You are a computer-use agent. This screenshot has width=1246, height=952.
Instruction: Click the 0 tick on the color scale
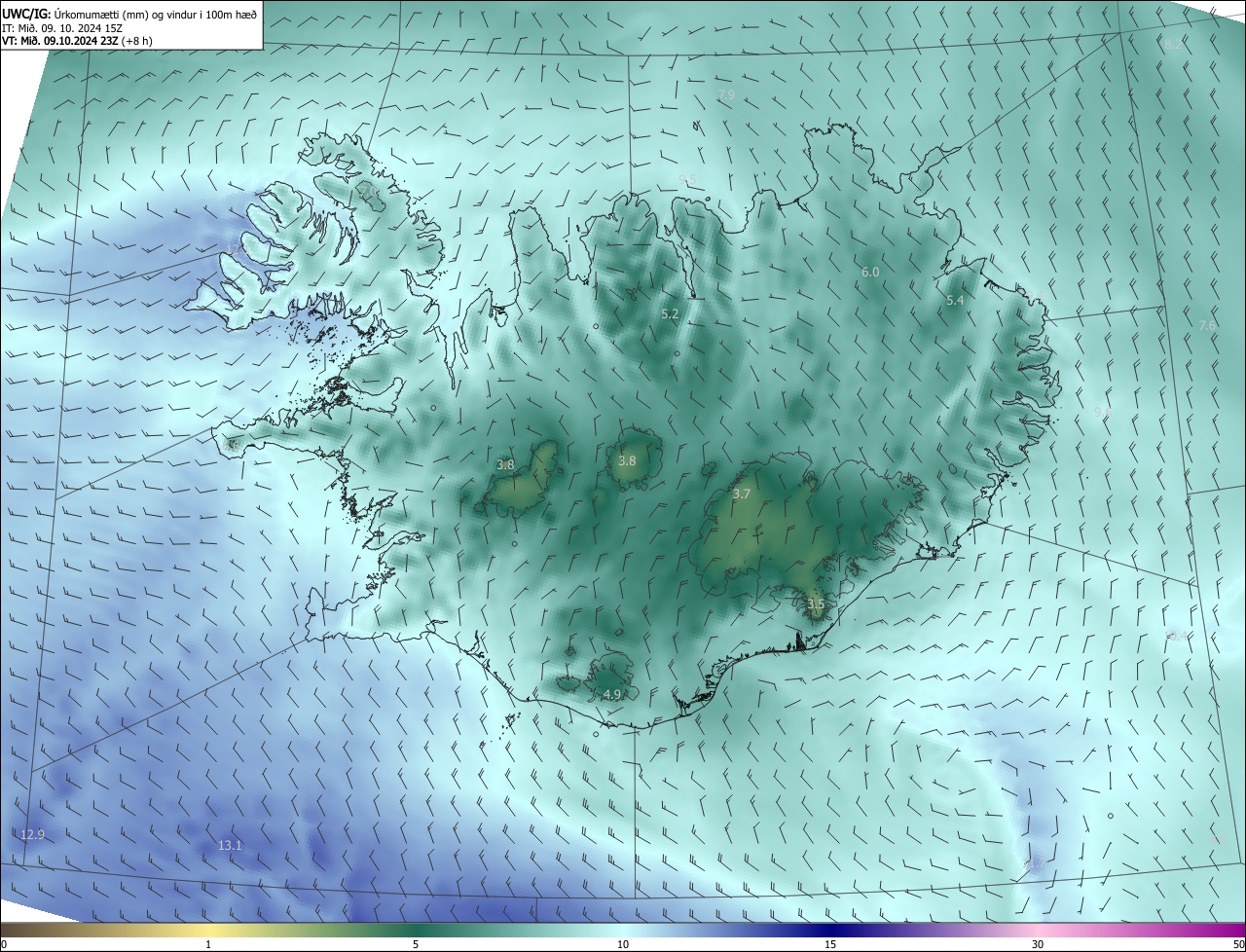coord(4,944)
